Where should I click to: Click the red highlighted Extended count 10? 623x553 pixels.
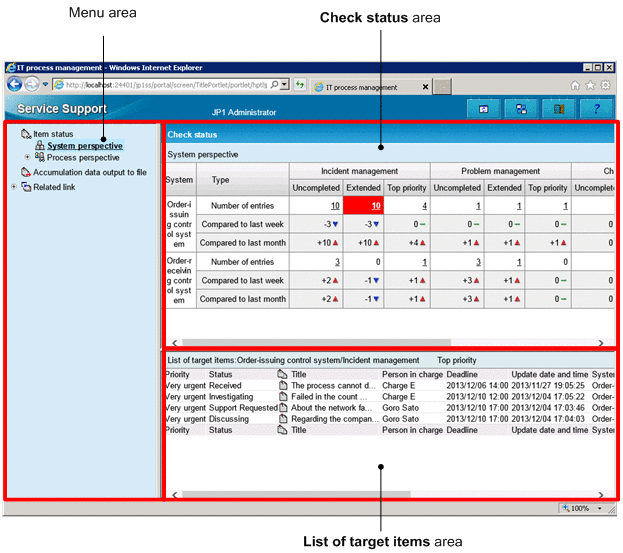pos(363,205)
